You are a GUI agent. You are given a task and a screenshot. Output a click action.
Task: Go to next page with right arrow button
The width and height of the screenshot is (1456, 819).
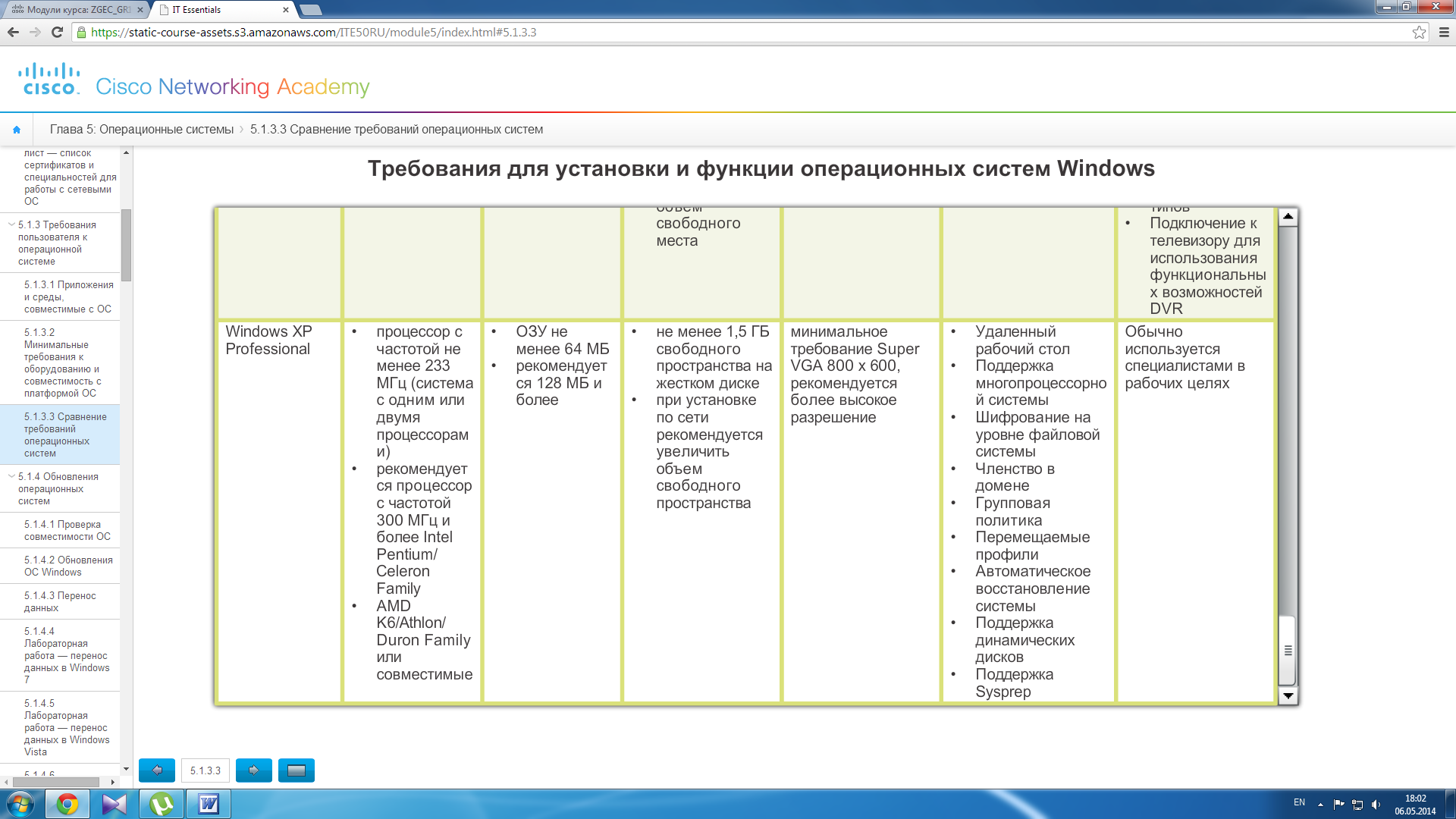[x=254, y=770]
